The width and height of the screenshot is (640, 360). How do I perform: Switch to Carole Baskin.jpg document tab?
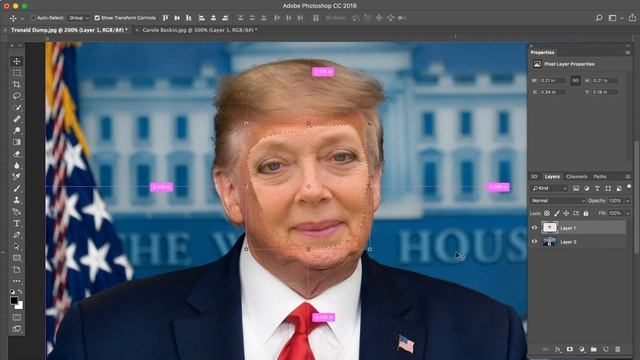pyautogui.click(x=200, y=30)
